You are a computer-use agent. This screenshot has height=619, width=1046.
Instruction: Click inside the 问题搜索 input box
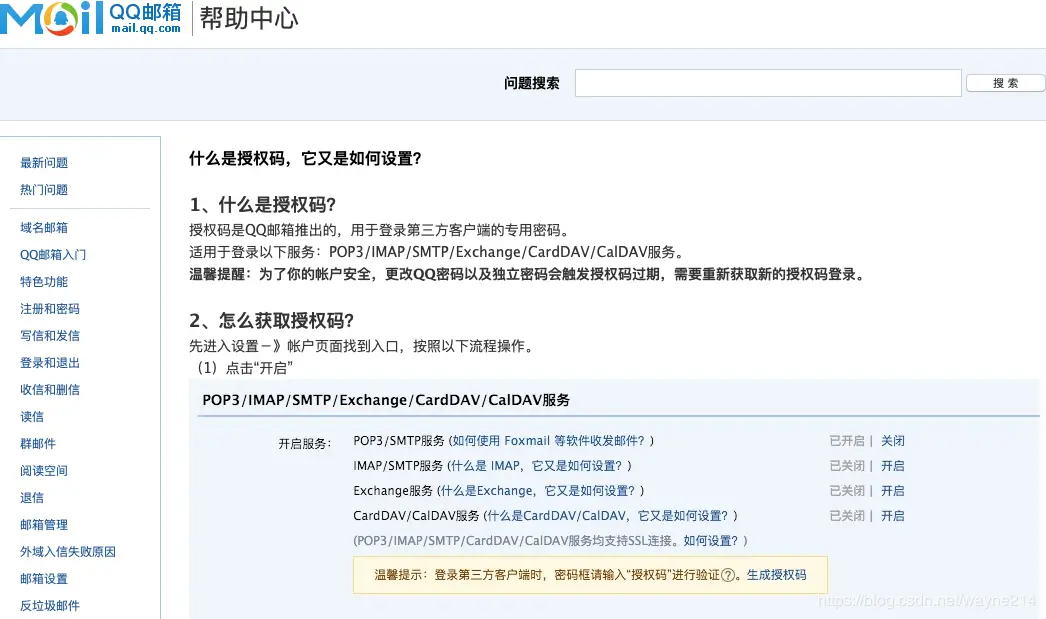click(766, 83)
